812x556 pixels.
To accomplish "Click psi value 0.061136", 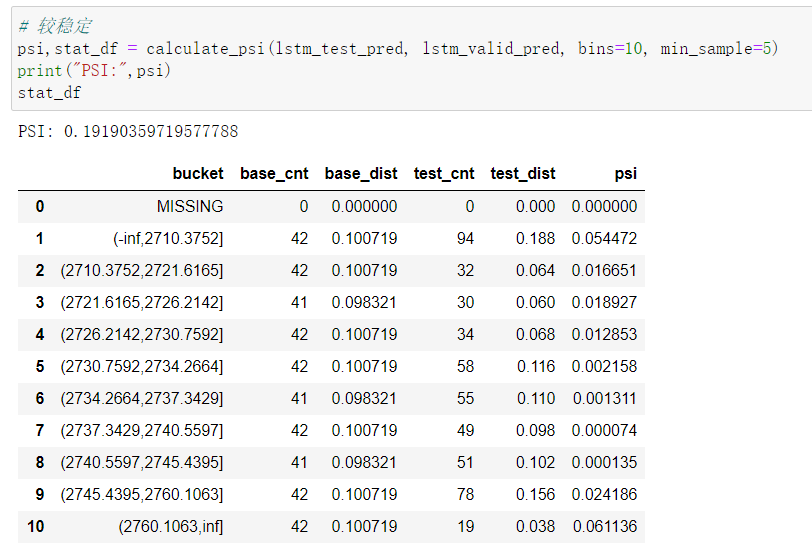I will [605, 526].
